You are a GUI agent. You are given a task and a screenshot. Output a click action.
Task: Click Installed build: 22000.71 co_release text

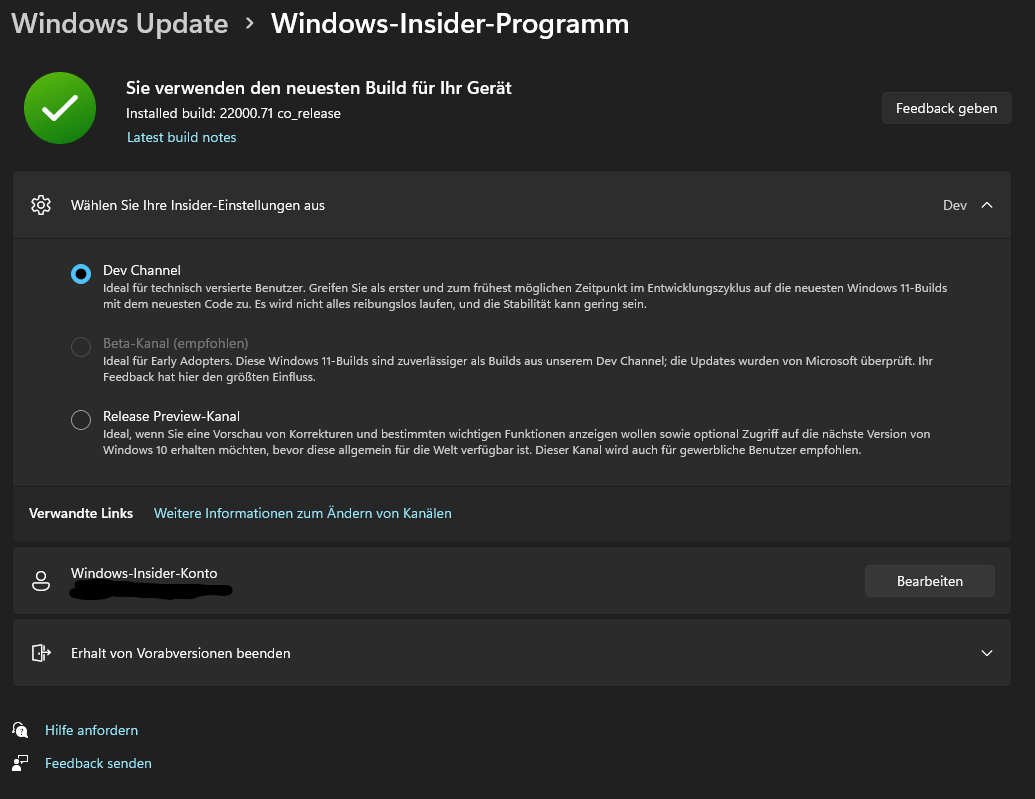233,113
